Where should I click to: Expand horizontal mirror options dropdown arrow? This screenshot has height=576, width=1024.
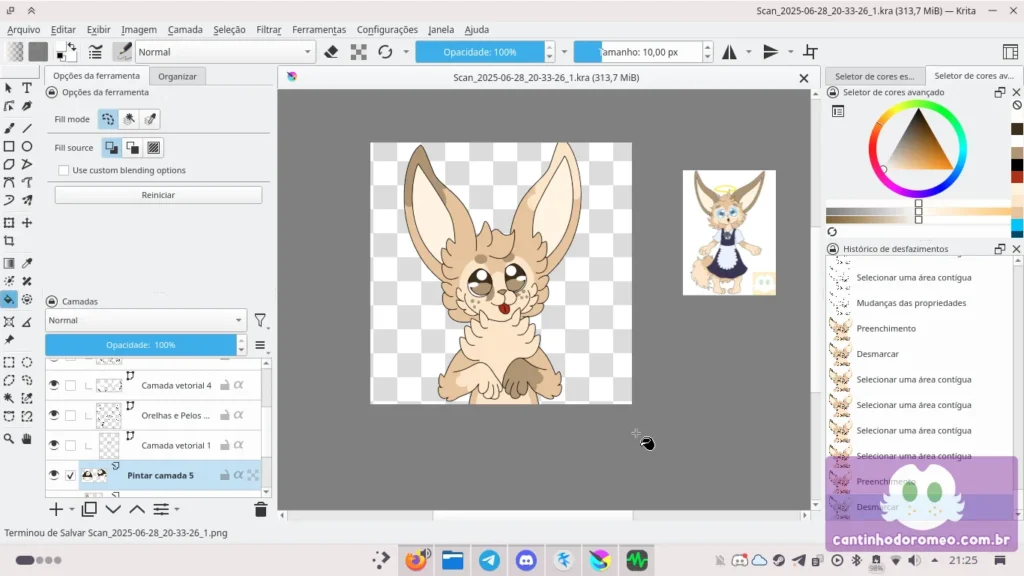pos(749,52)
